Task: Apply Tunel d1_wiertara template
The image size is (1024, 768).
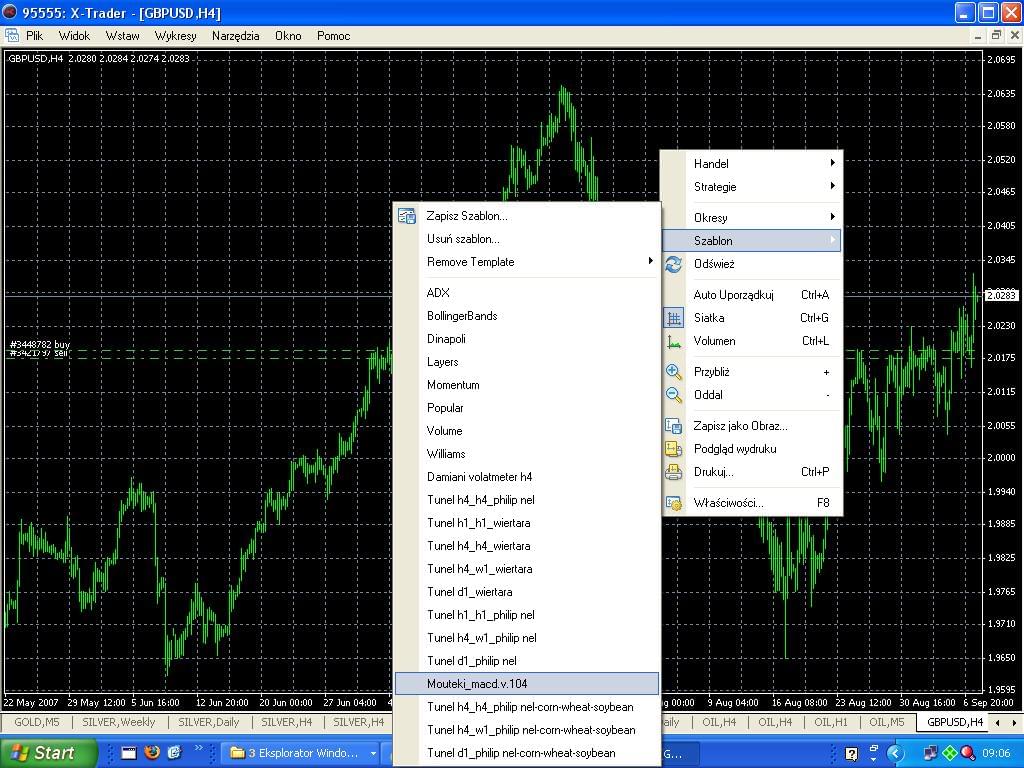Action: [527, 592]
